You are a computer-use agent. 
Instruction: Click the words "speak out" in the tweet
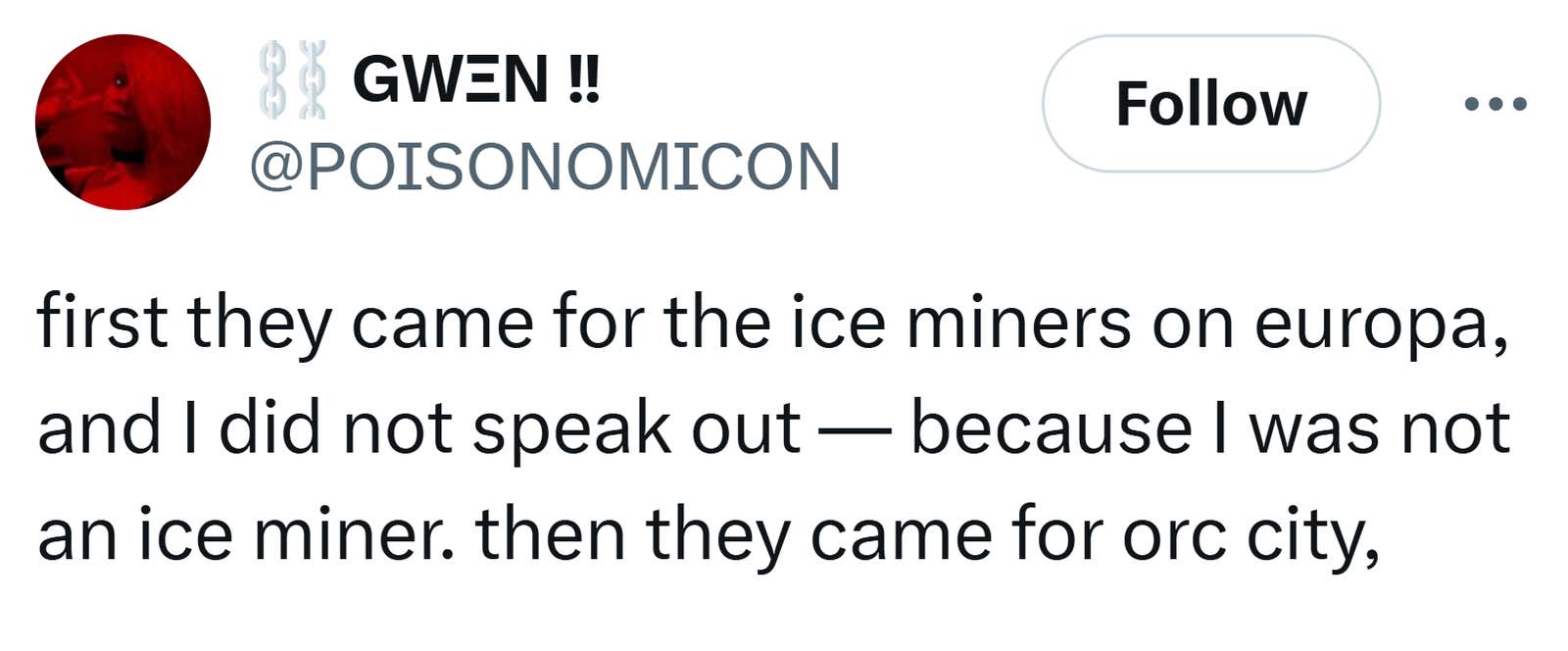coord(636,429)
